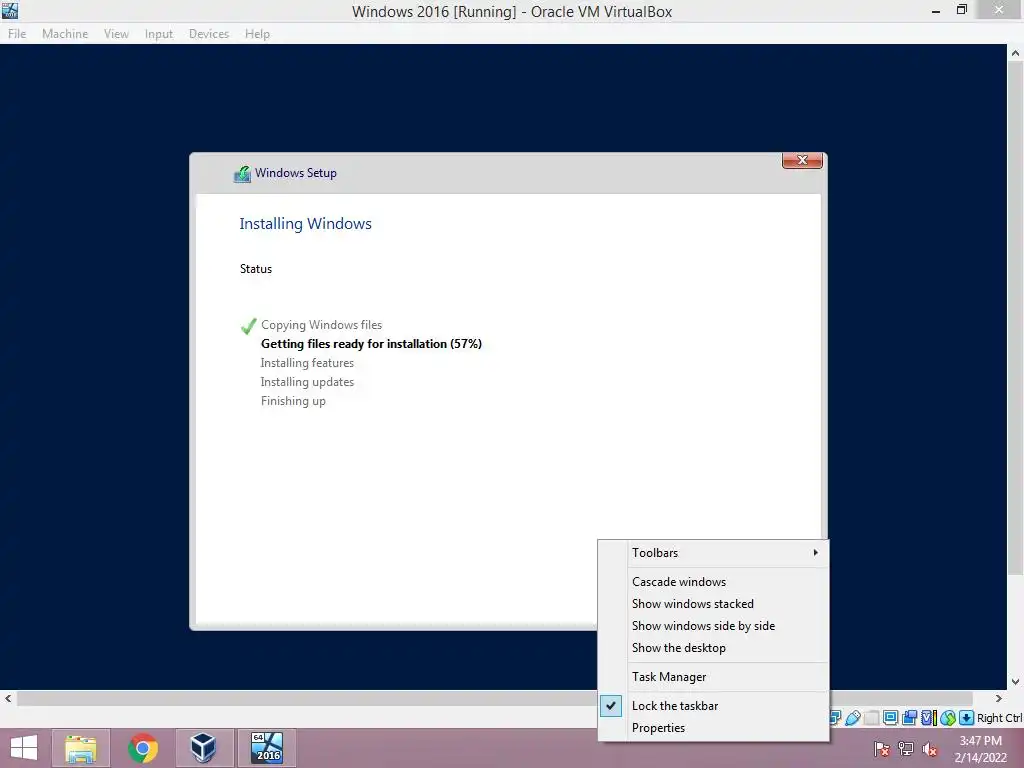Viewport: 1024px width, 768px height.
Task: Restore down the VirtualBox window
Action: click(961, 10)
